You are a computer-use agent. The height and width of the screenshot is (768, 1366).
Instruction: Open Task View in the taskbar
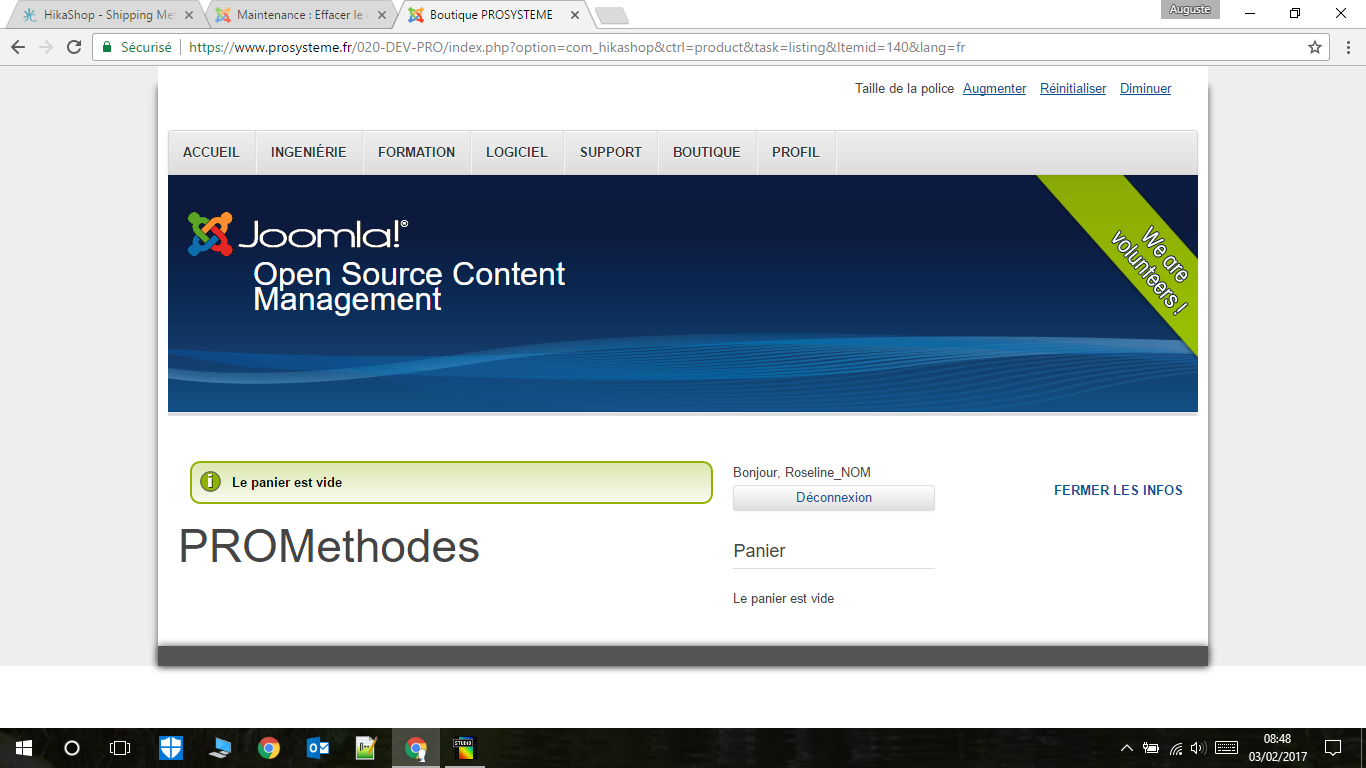[x=120, y=747]
